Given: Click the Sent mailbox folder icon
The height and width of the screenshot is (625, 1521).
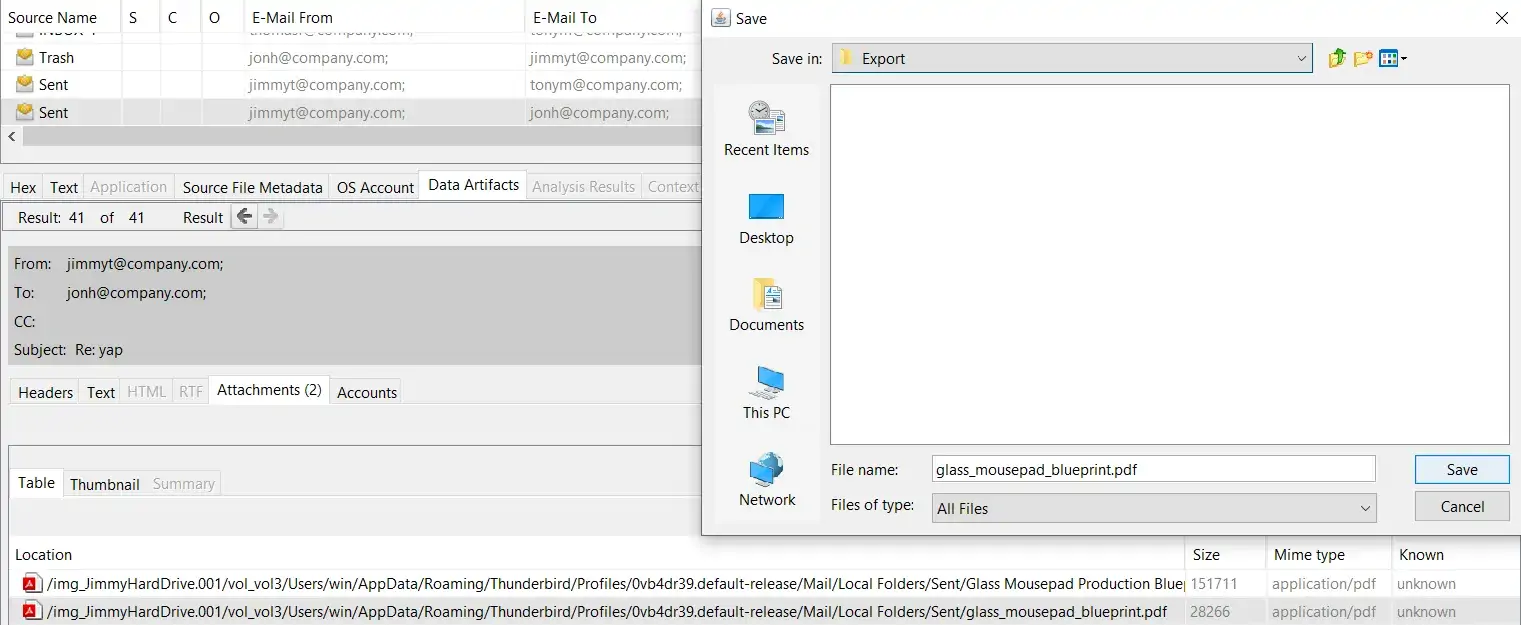Looking at the screenshot, I should point(23,84).
